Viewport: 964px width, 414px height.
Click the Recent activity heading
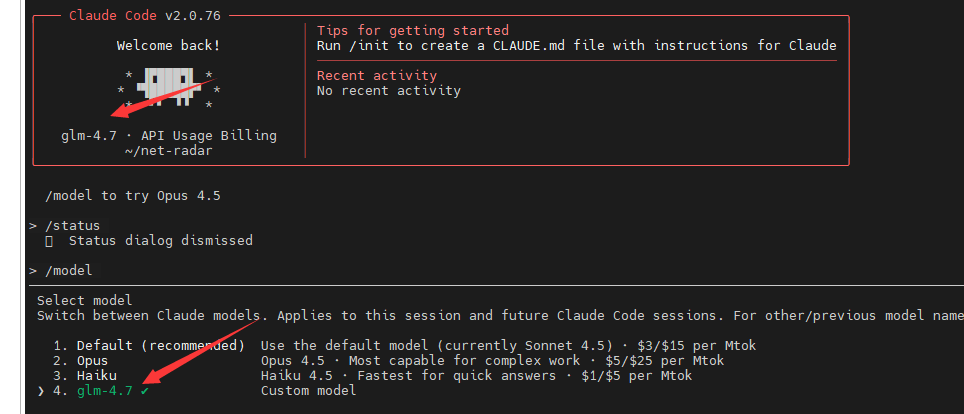pos(376,75)
